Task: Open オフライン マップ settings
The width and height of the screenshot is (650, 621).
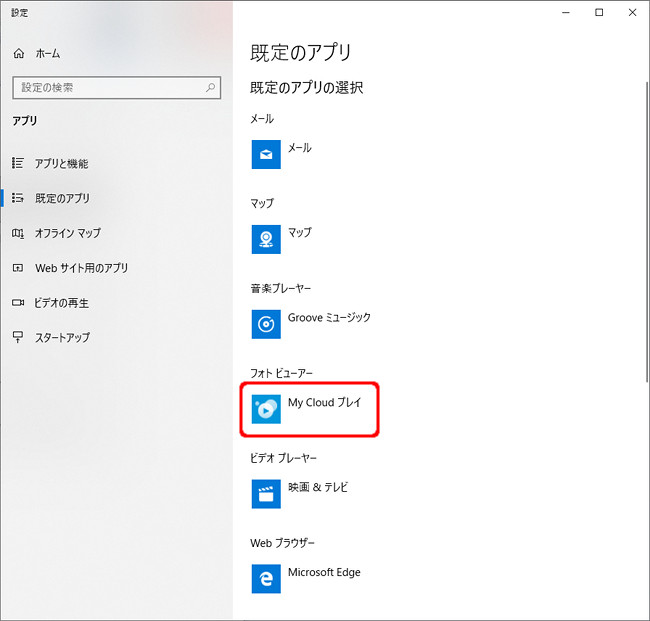Action: point(67,233)
